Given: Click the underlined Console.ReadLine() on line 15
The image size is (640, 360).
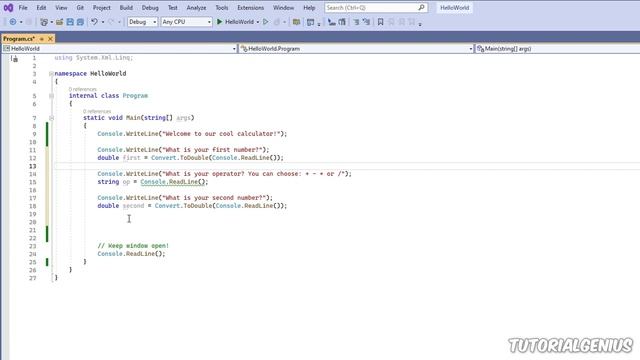Looking at the screenshot, I should (173, 182).
